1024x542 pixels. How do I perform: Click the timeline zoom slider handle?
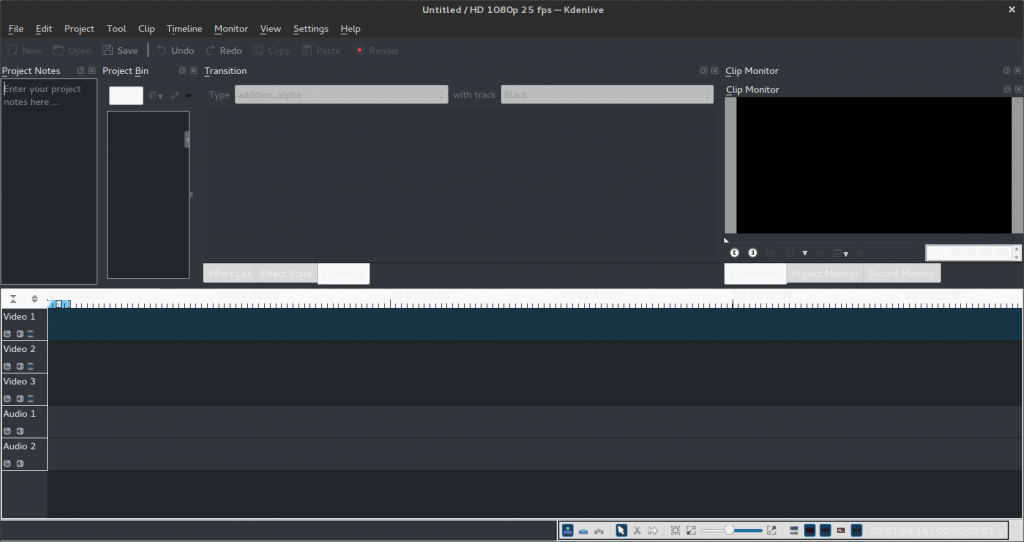point(729,530)
